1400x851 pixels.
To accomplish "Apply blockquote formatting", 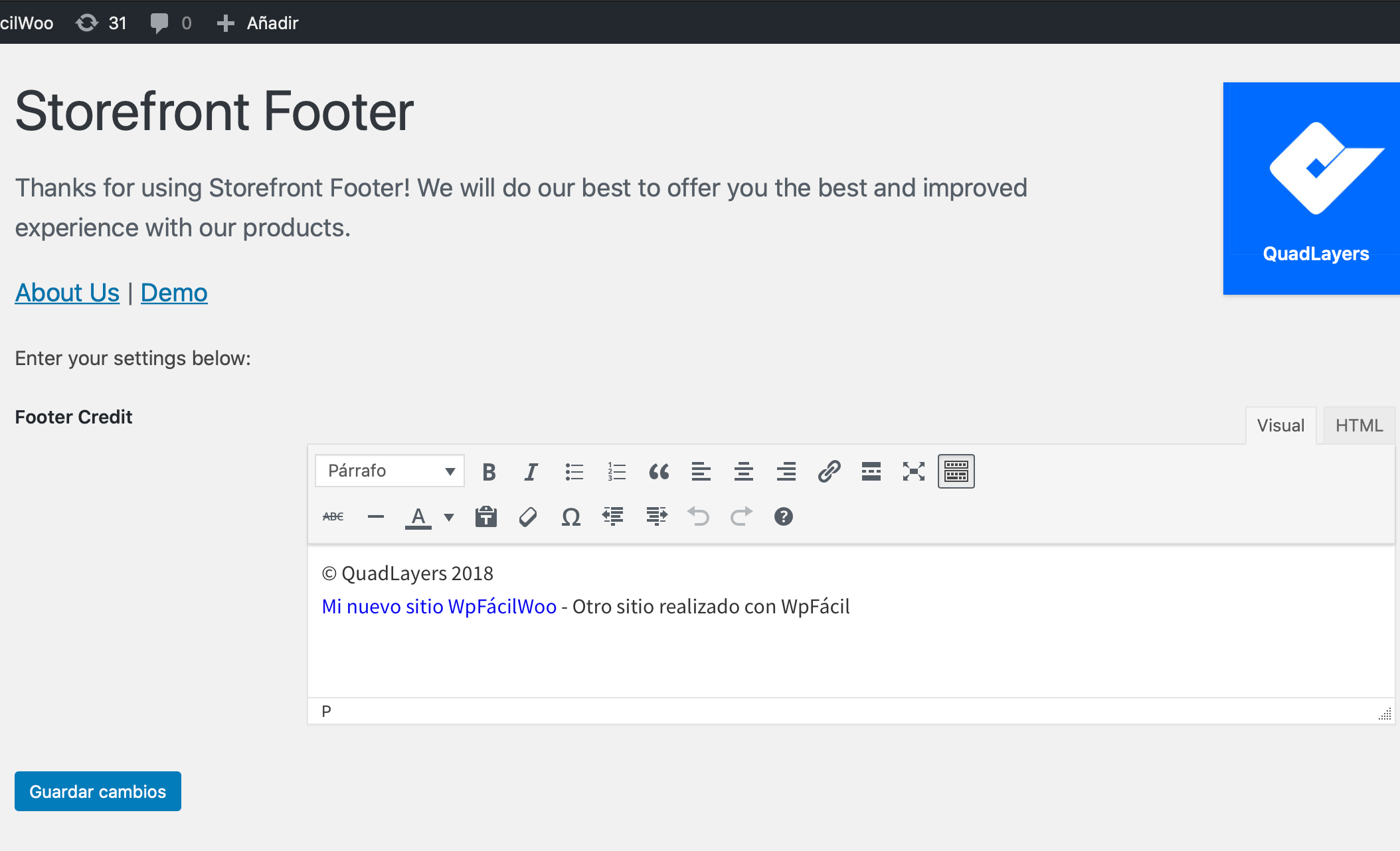I will tap(659, 471).
